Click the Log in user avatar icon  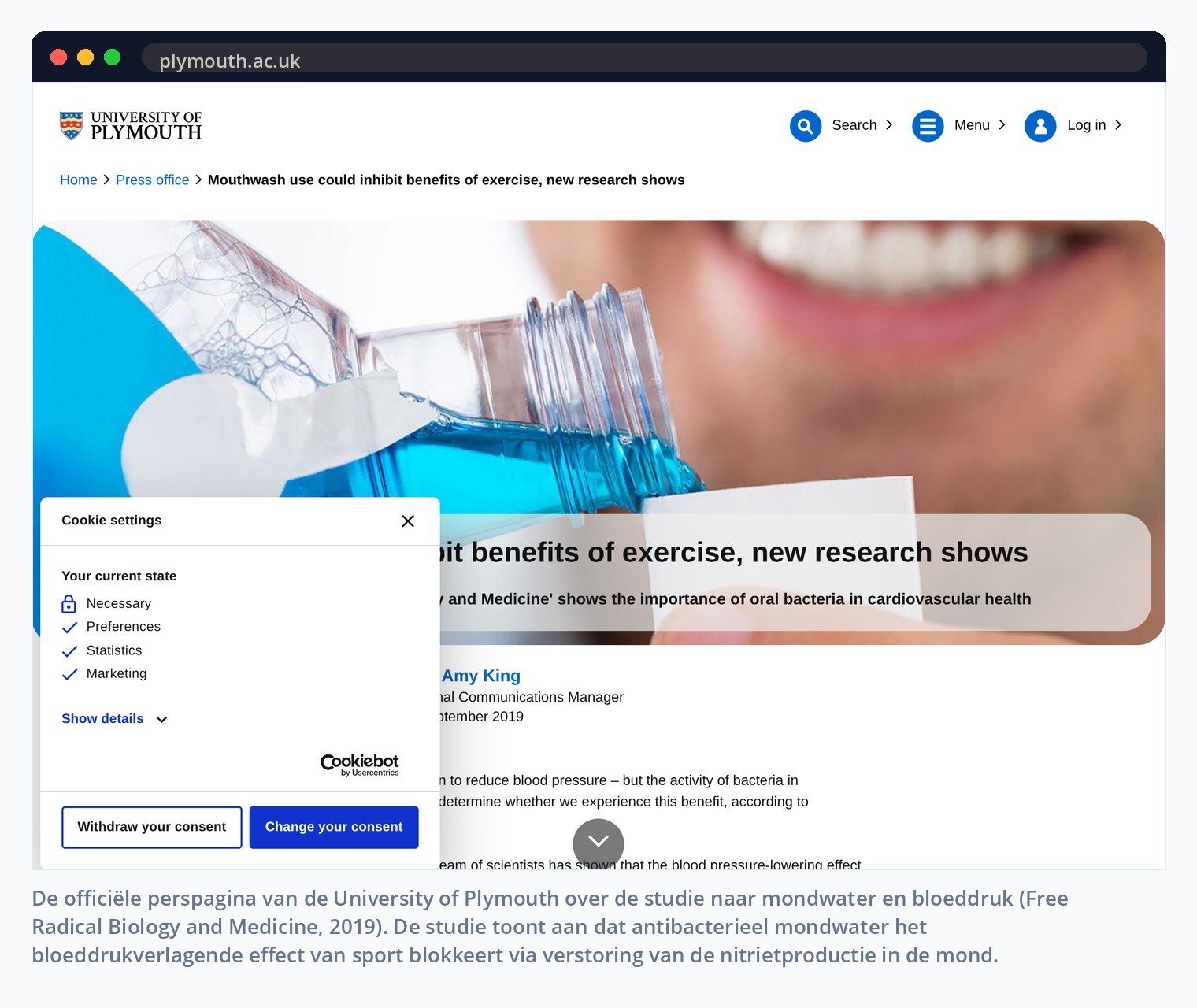coord(1040,126)
